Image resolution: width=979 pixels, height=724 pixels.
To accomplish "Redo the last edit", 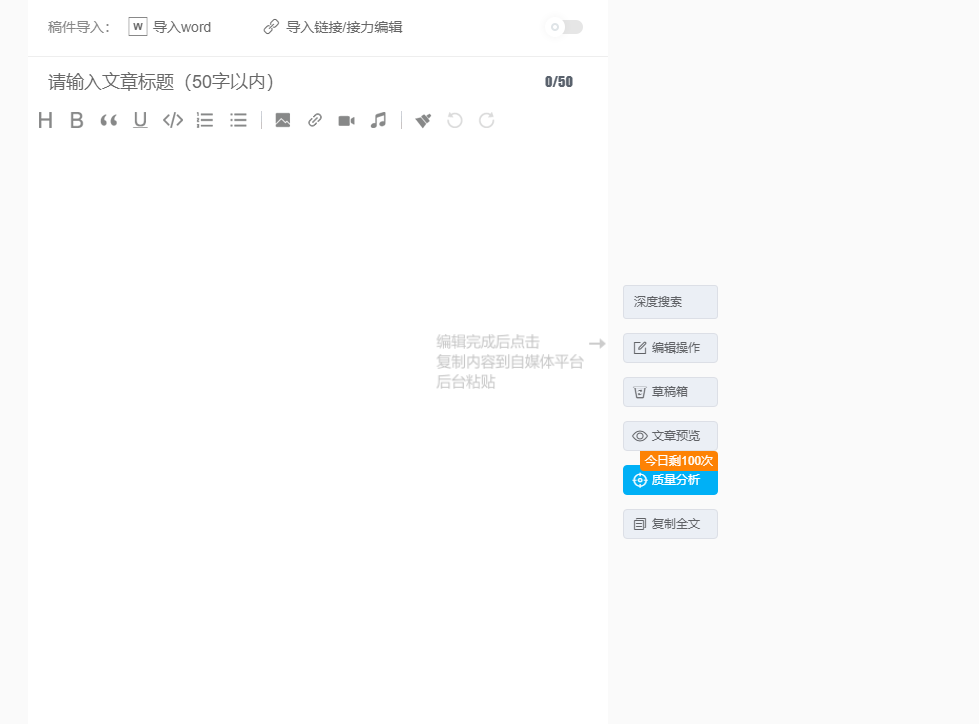I will (x=486, y=120).
